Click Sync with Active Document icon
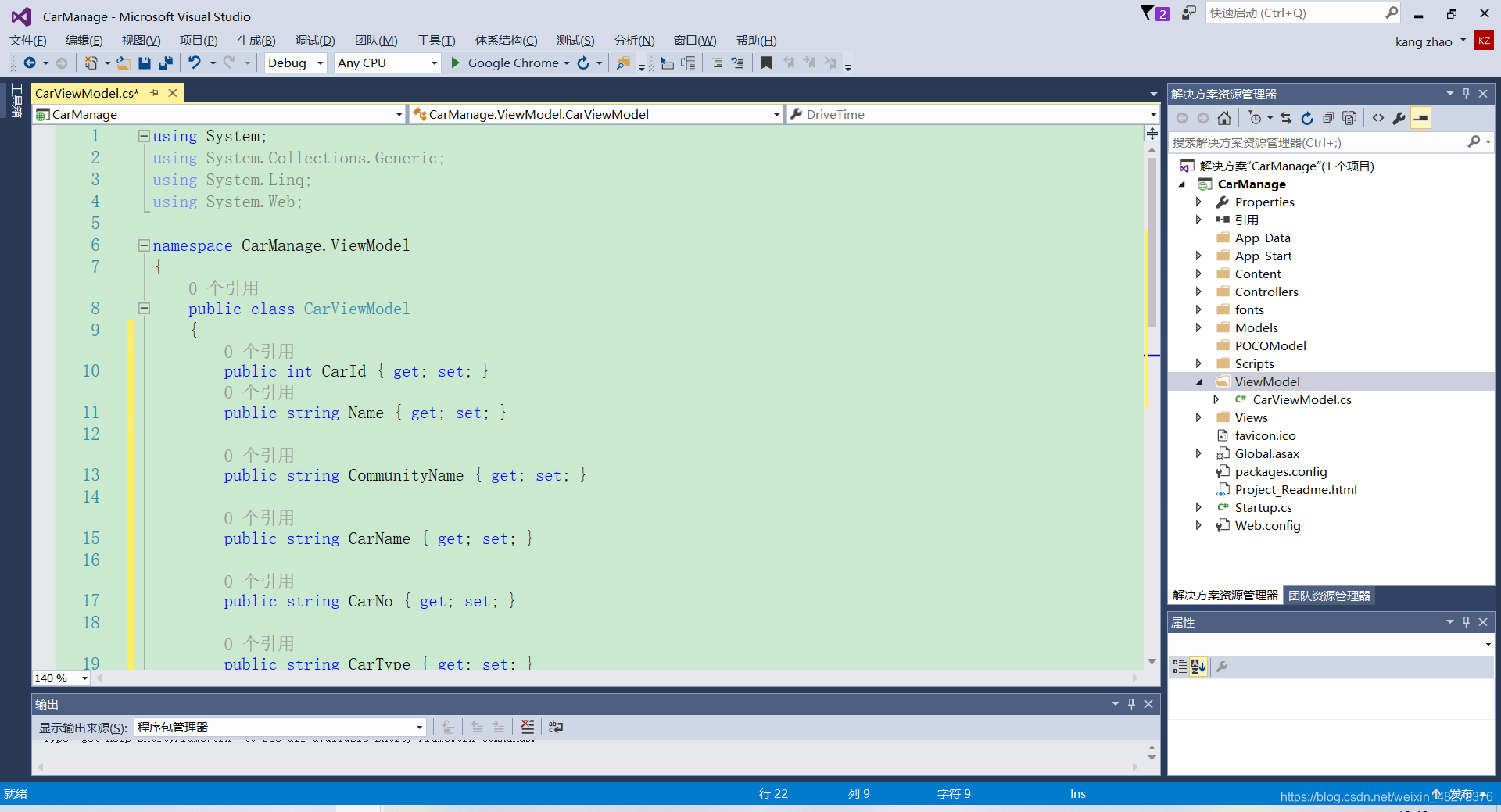Screen dimensions: 1501x812 click(1286, 118)
